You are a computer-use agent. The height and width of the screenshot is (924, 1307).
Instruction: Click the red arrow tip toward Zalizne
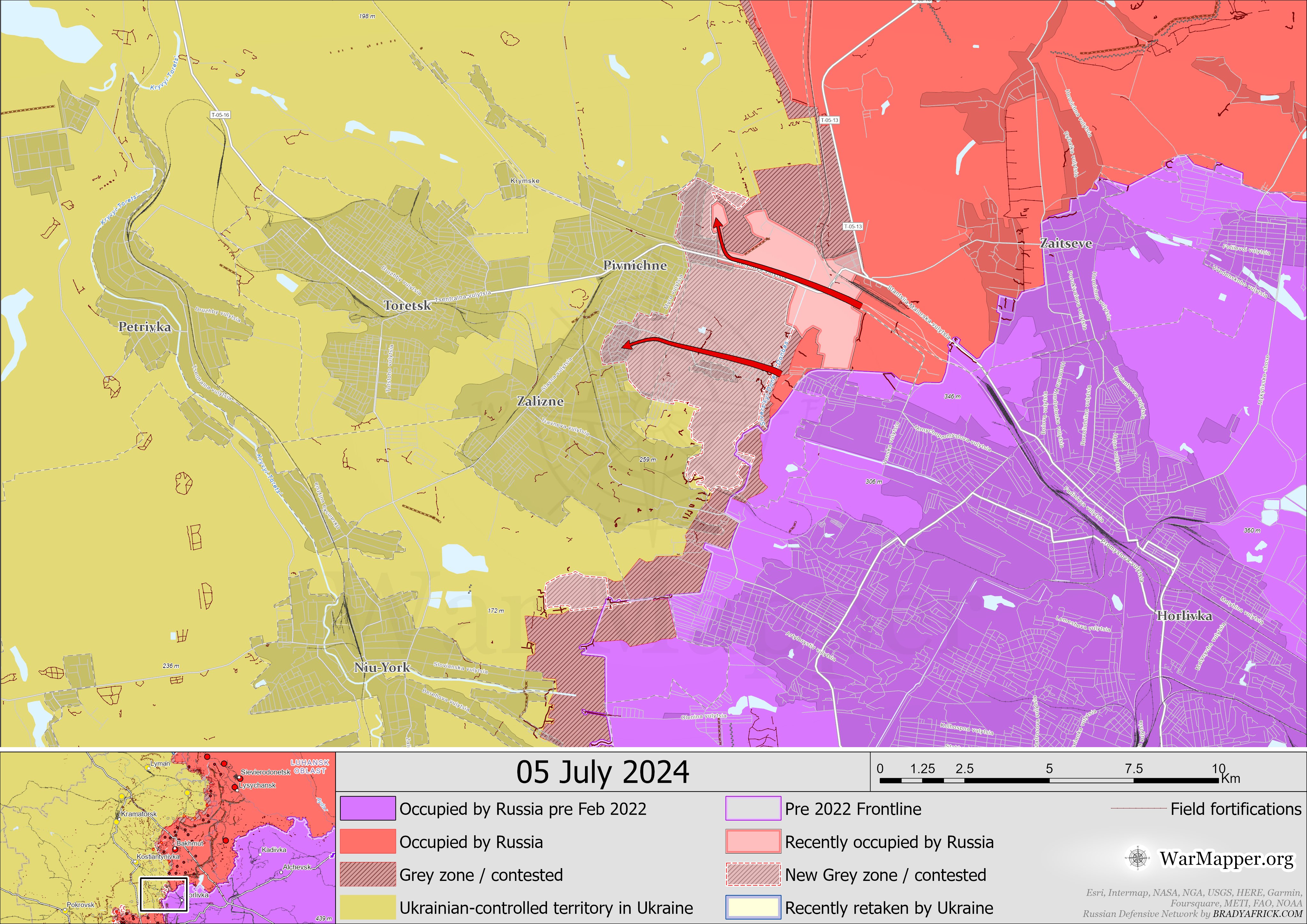627,345
